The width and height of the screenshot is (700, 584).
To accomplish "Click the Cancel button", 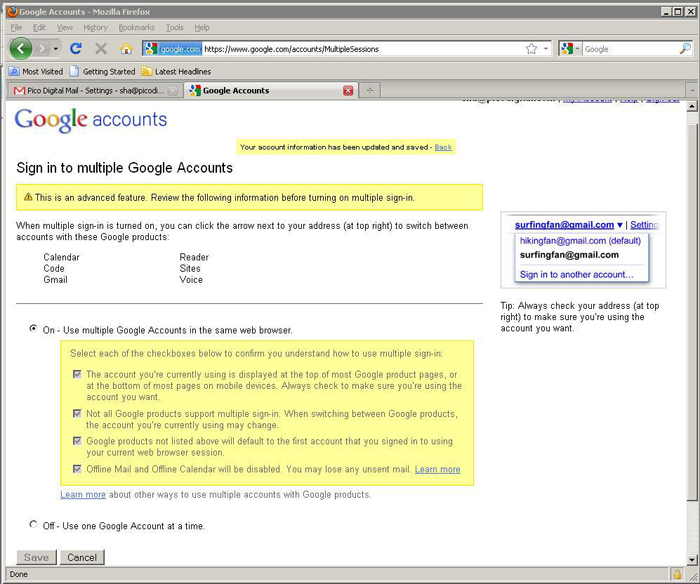I will 82,557.
